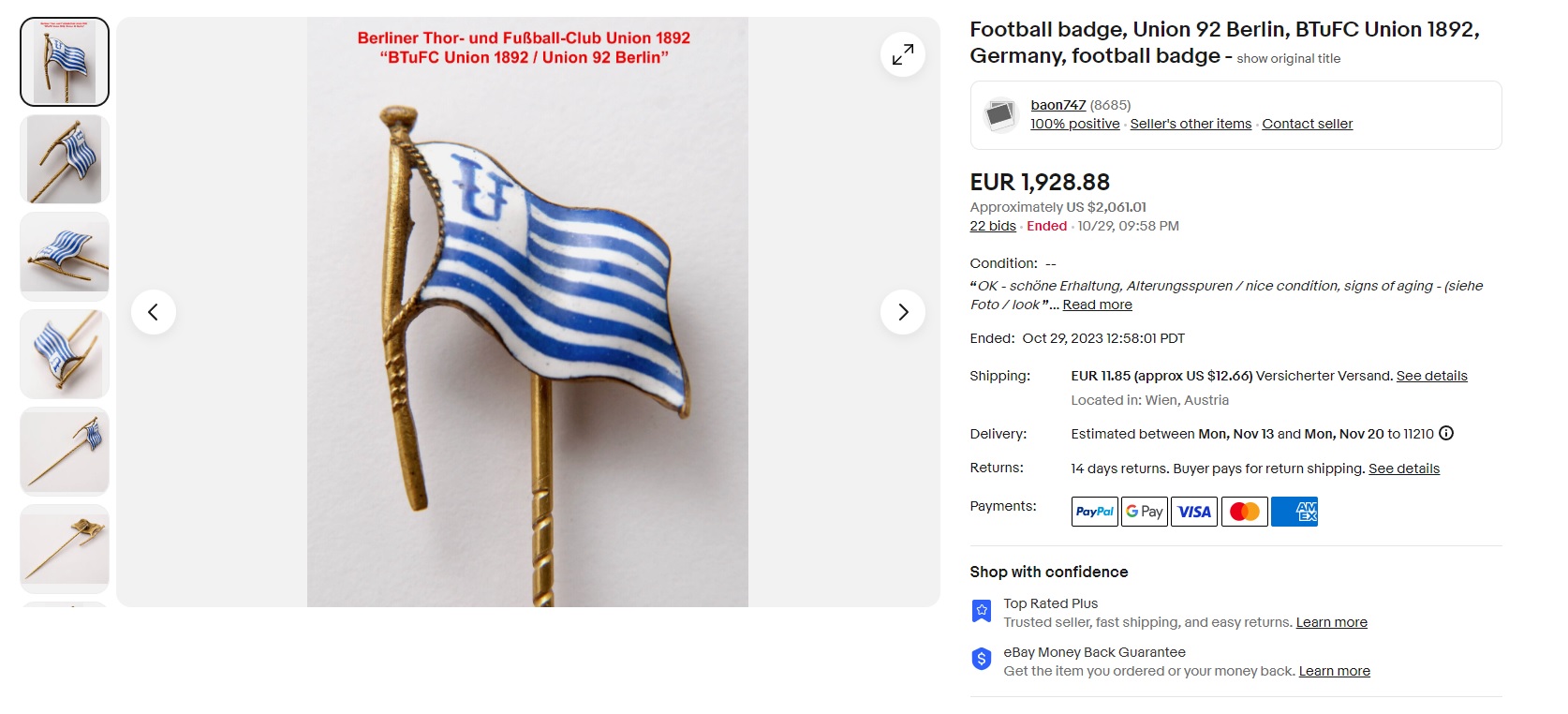Click the Visa payment icon
Image resolution: width=1568 pixels, height=714 pixels.
coord(1193,512)
